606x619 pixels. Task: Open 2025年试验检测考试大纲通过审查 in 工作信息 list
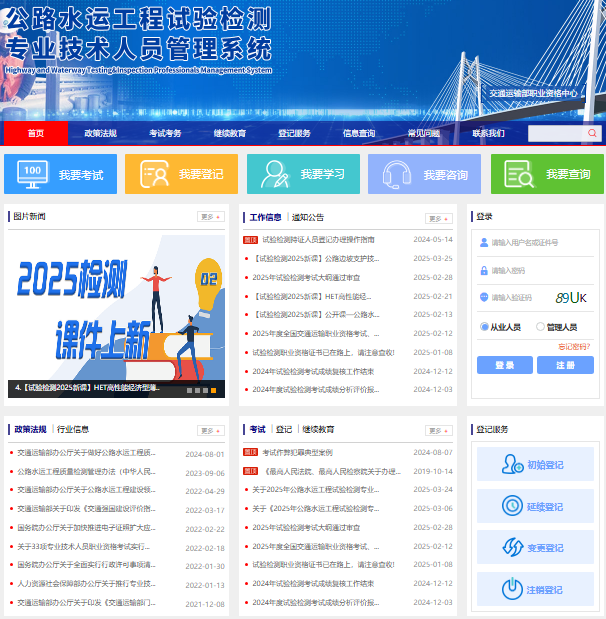click(306, 278)
